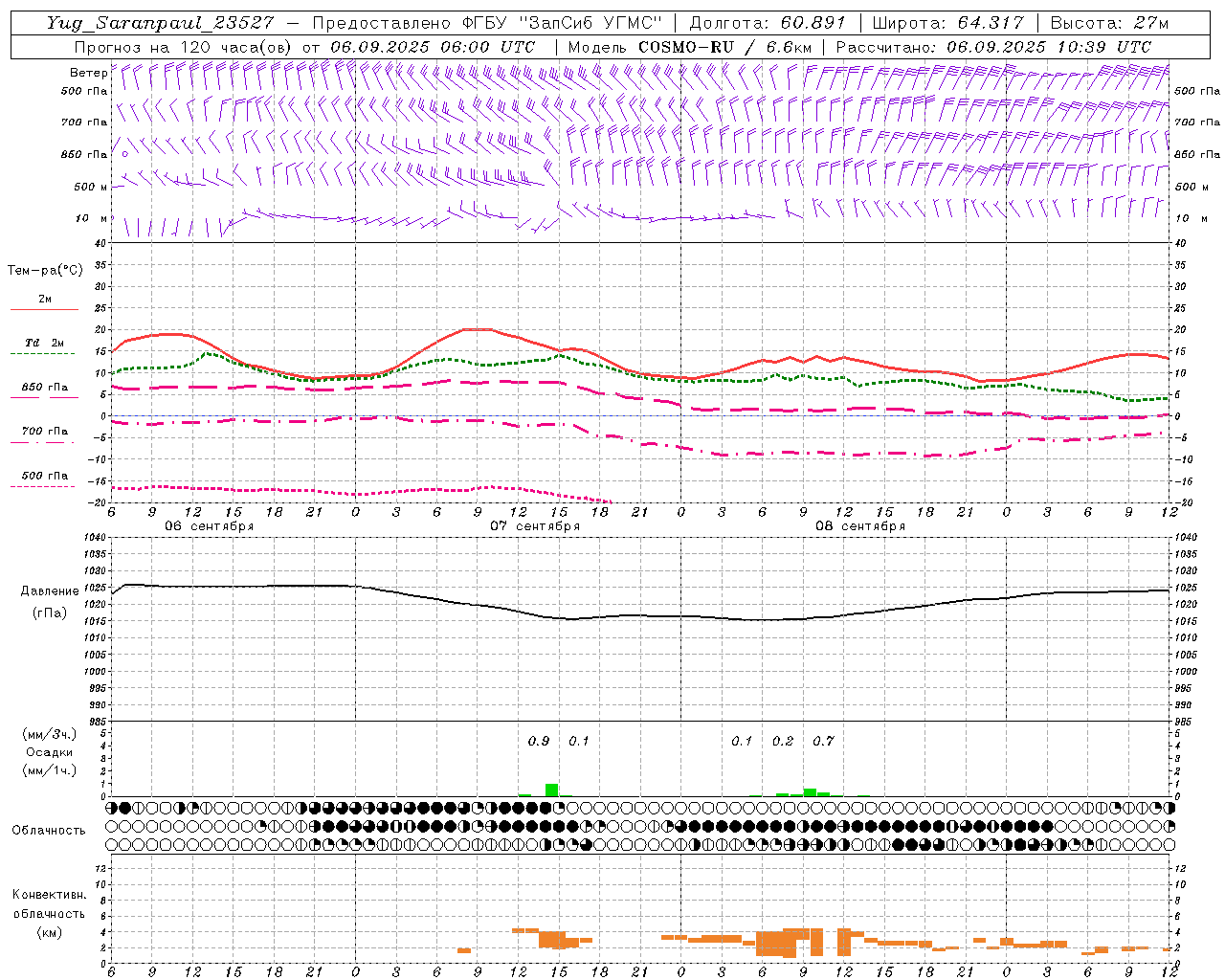Click the (мм/3ч.) precipitation unit label
Screen dimensions: 1225x980
pyautogui.click(x=50, y=734)
